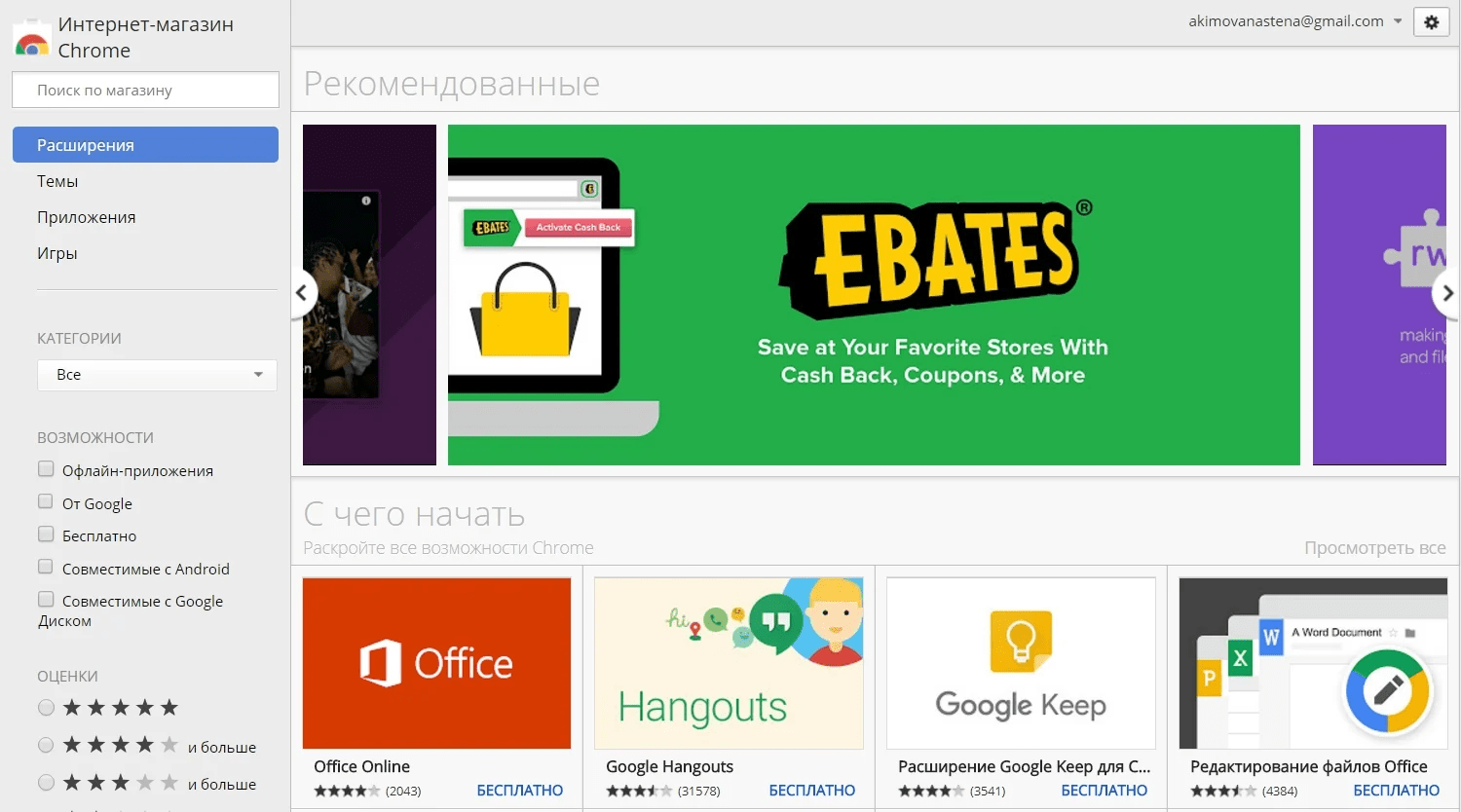Open the 'Темы' section
The height and width of the screenshot is (812, 1461).
[57, 181]
